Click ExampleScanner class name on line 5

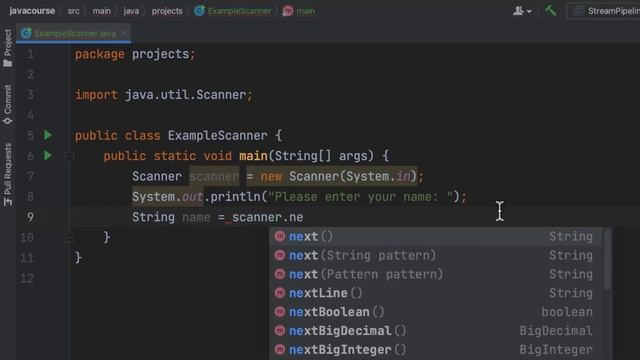tap(218, 136)
